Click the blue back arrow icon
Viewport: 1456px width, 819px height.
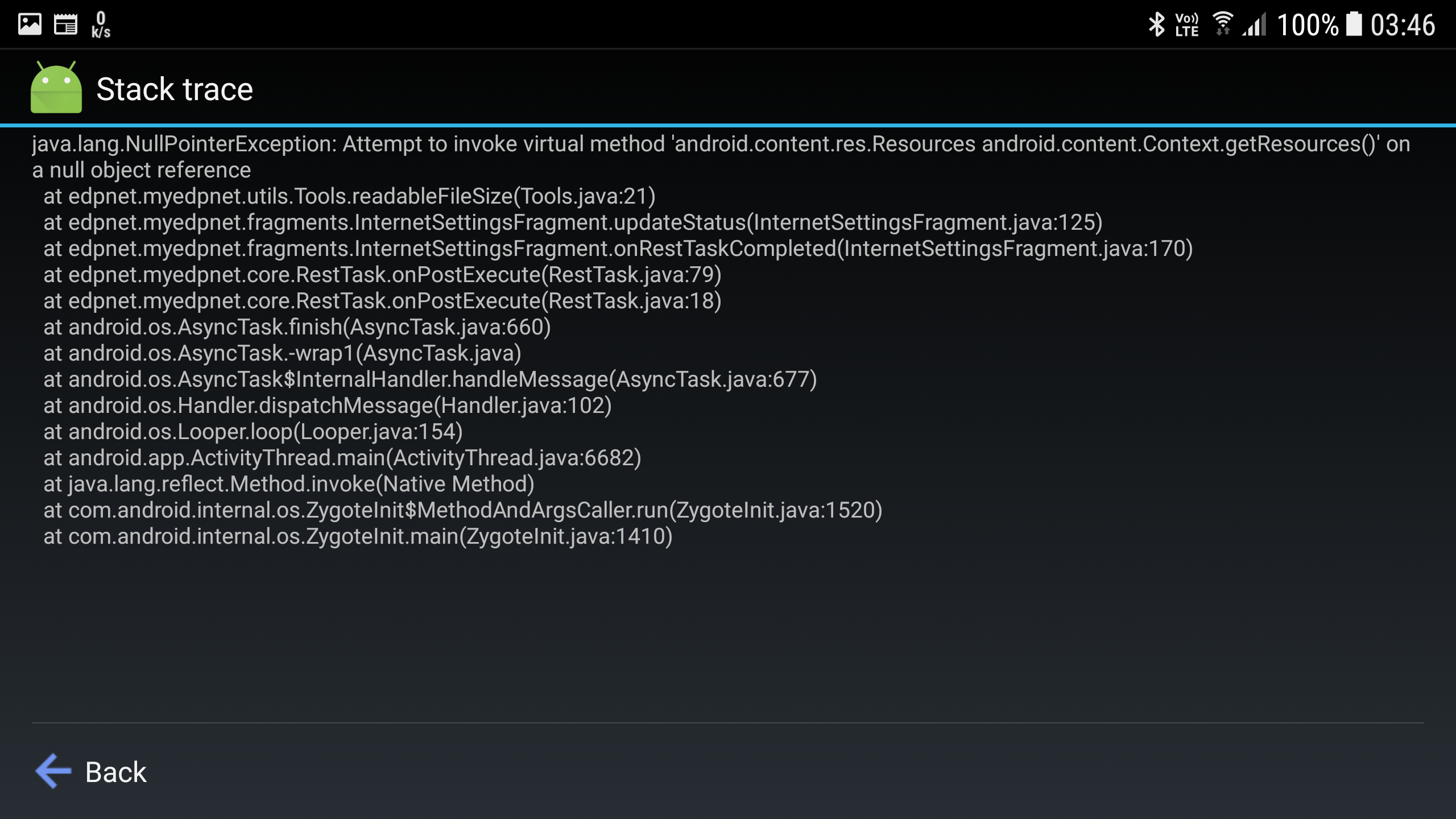(53, 771)
